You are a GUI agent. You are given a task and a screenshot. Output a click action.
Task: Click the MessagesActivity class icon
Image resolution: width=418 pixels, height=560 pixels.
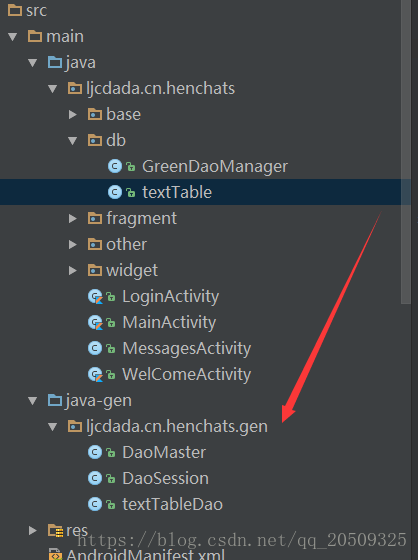[x=95, y=348]
